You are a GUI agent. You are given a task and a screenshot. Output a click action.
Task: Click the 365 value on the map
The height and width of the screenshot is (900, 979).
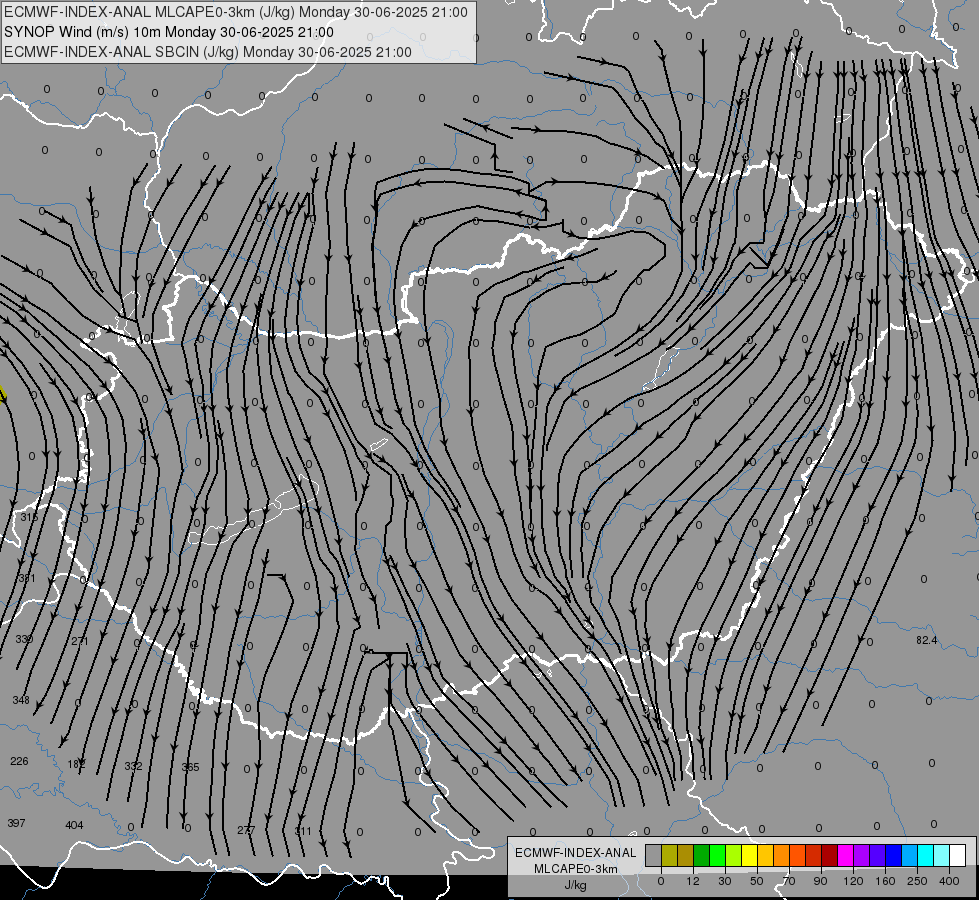190,767
